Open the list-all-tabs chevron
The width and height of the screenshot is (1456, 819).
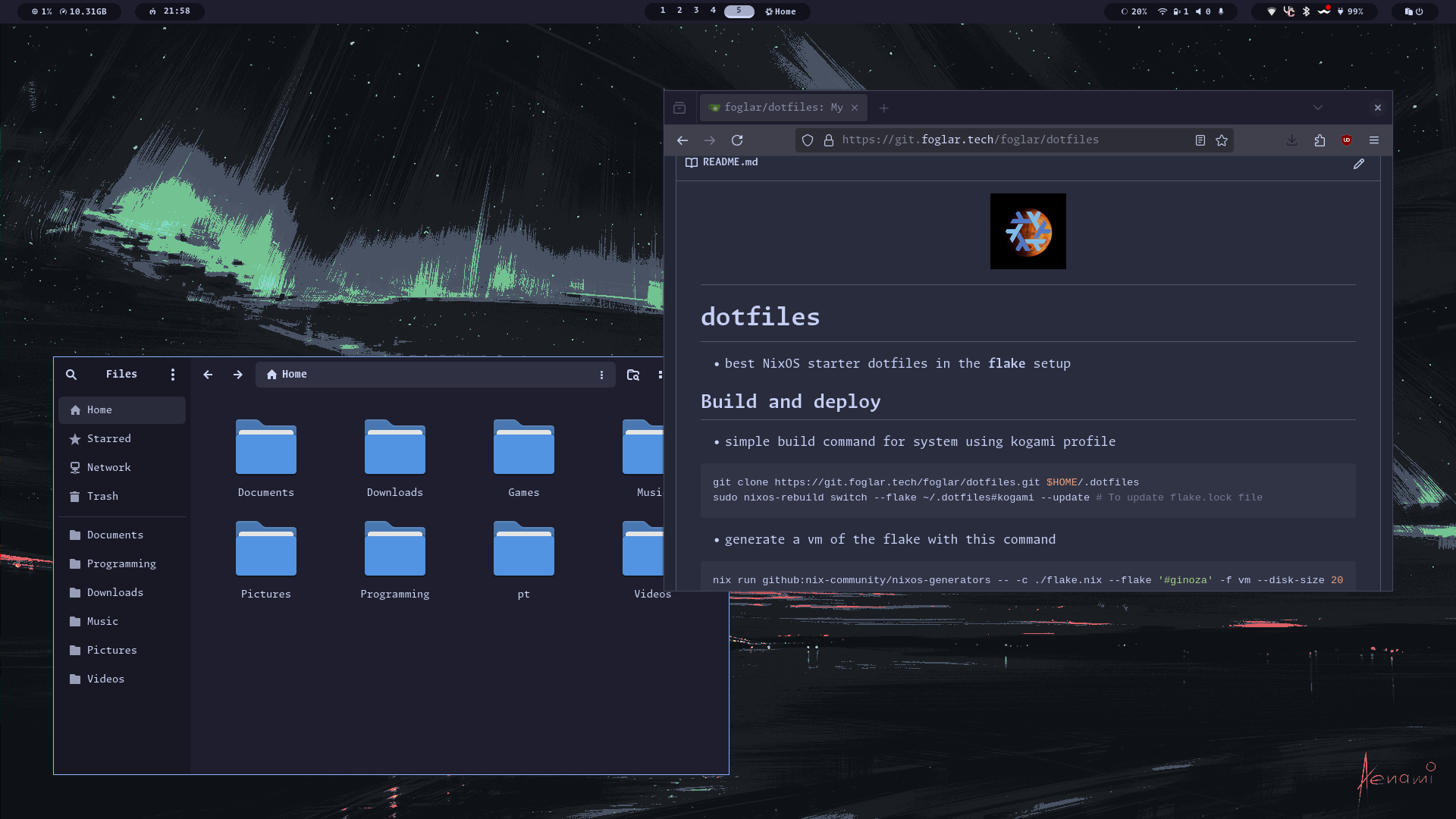coord(1317,108)
